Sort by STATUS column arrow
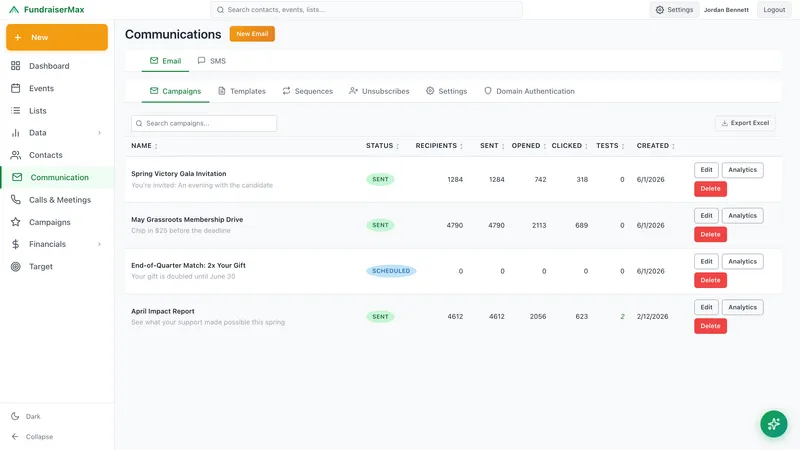Screen dimensions: 800x450 coord(398,146)
